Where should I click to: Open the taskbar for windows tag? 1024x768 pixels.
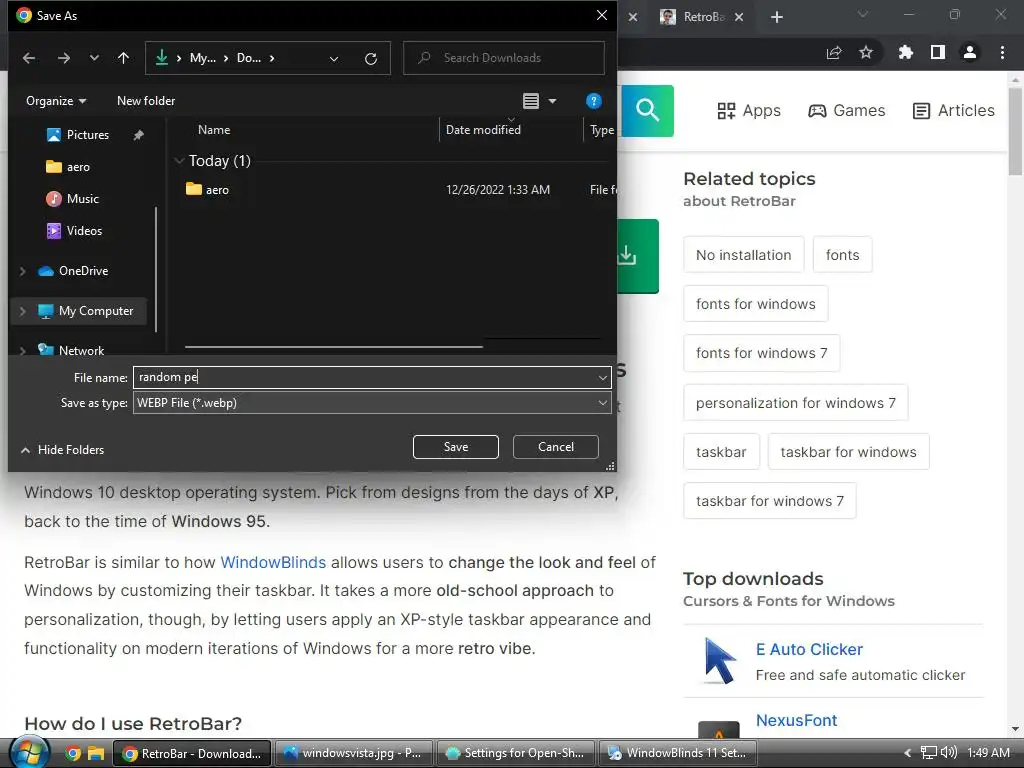pyautogui.click(x=848, y=452)
